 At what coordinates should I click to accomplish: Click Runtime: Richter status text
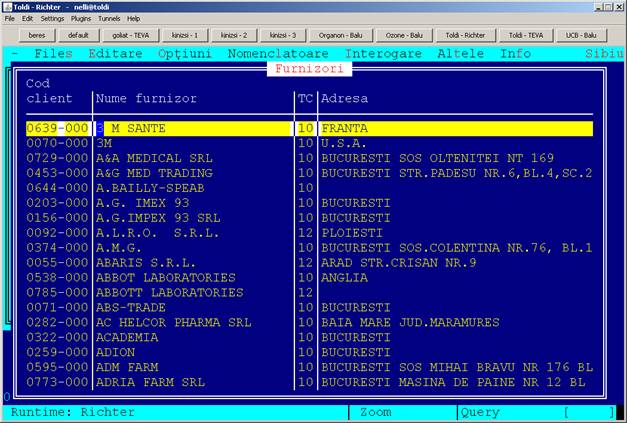tap(73, 412)
